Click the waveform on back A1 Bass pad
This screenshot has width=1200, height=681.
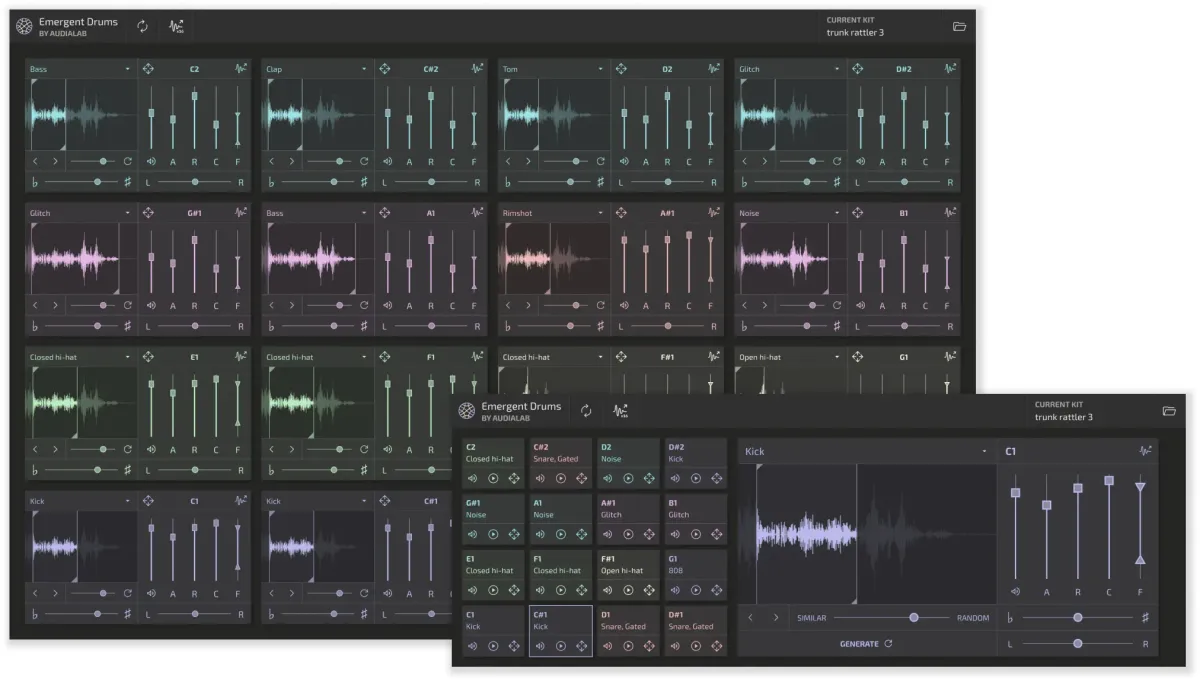317,258
